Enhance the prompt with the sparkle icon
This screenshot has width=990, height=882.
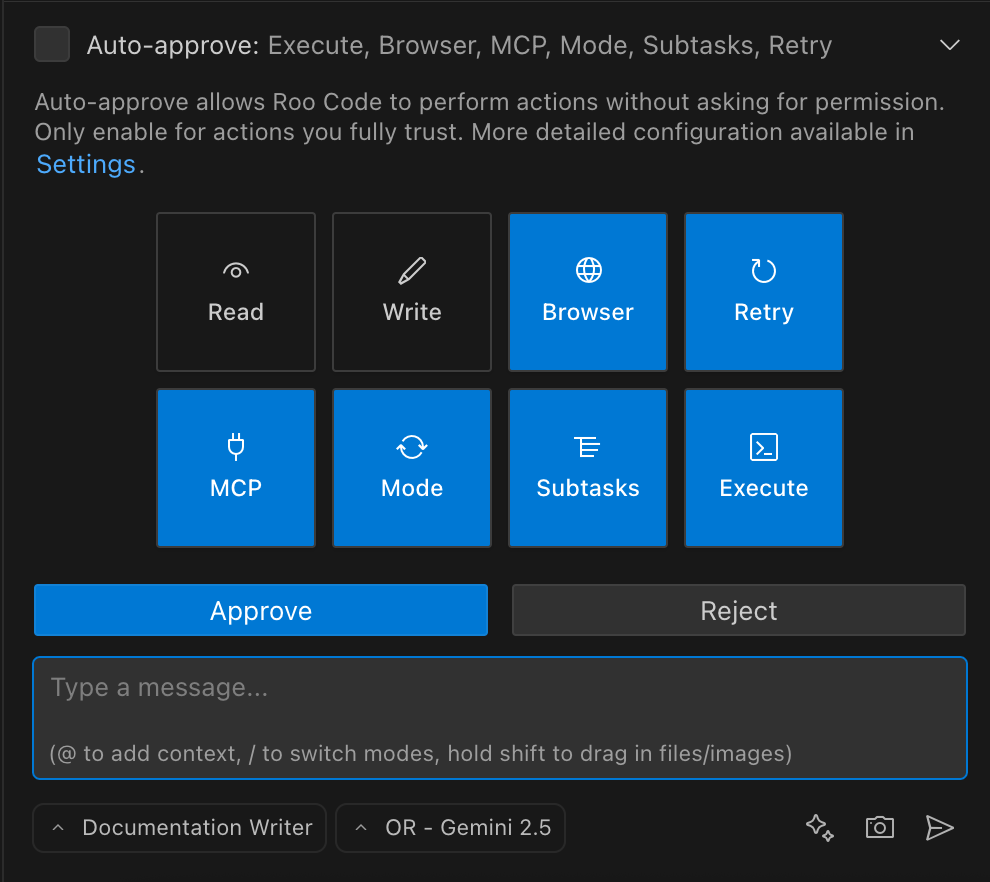(819, 828)
